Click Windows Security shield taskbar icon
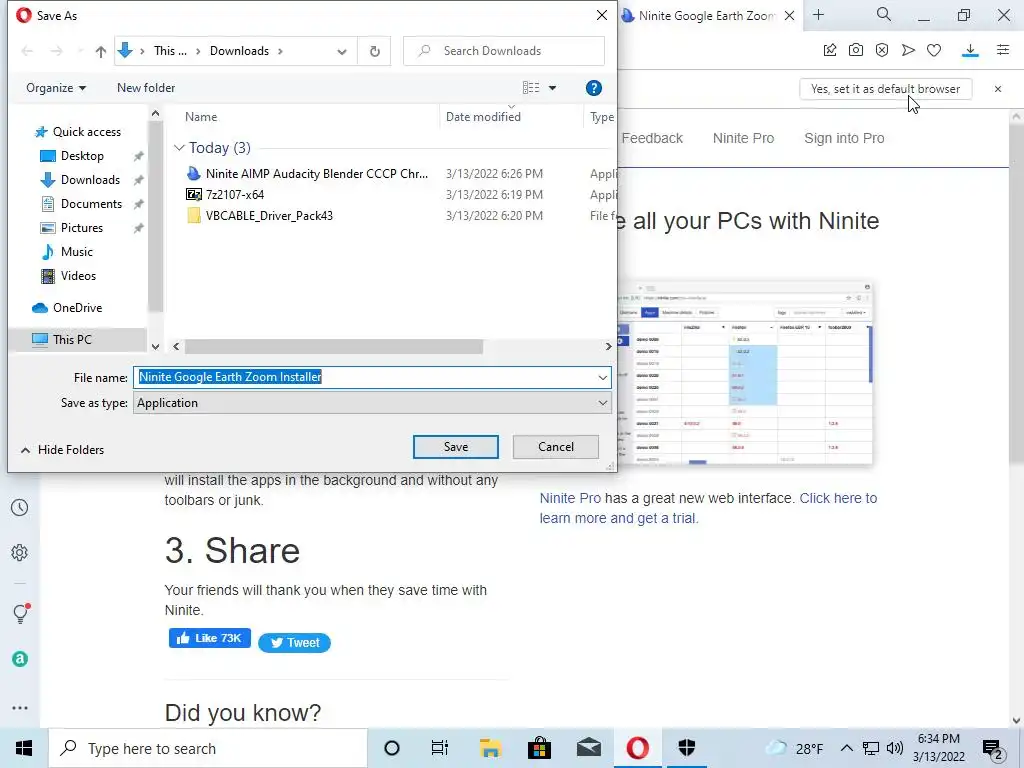Image resolution: width=1024 pixels, height=768 pixels. tap(686, 748)
